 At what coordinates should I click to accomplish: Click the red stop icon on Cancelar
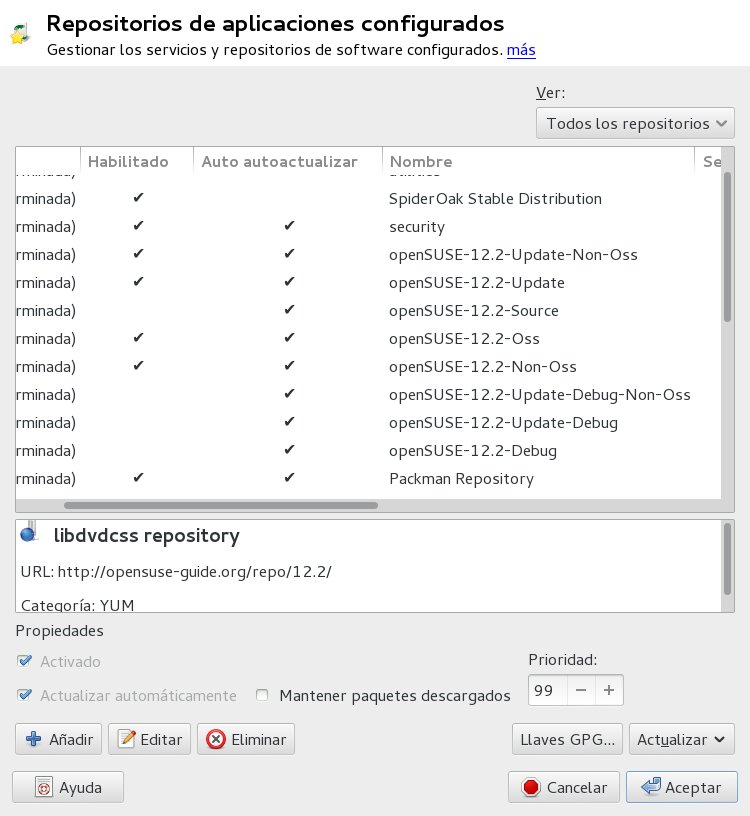531,787
